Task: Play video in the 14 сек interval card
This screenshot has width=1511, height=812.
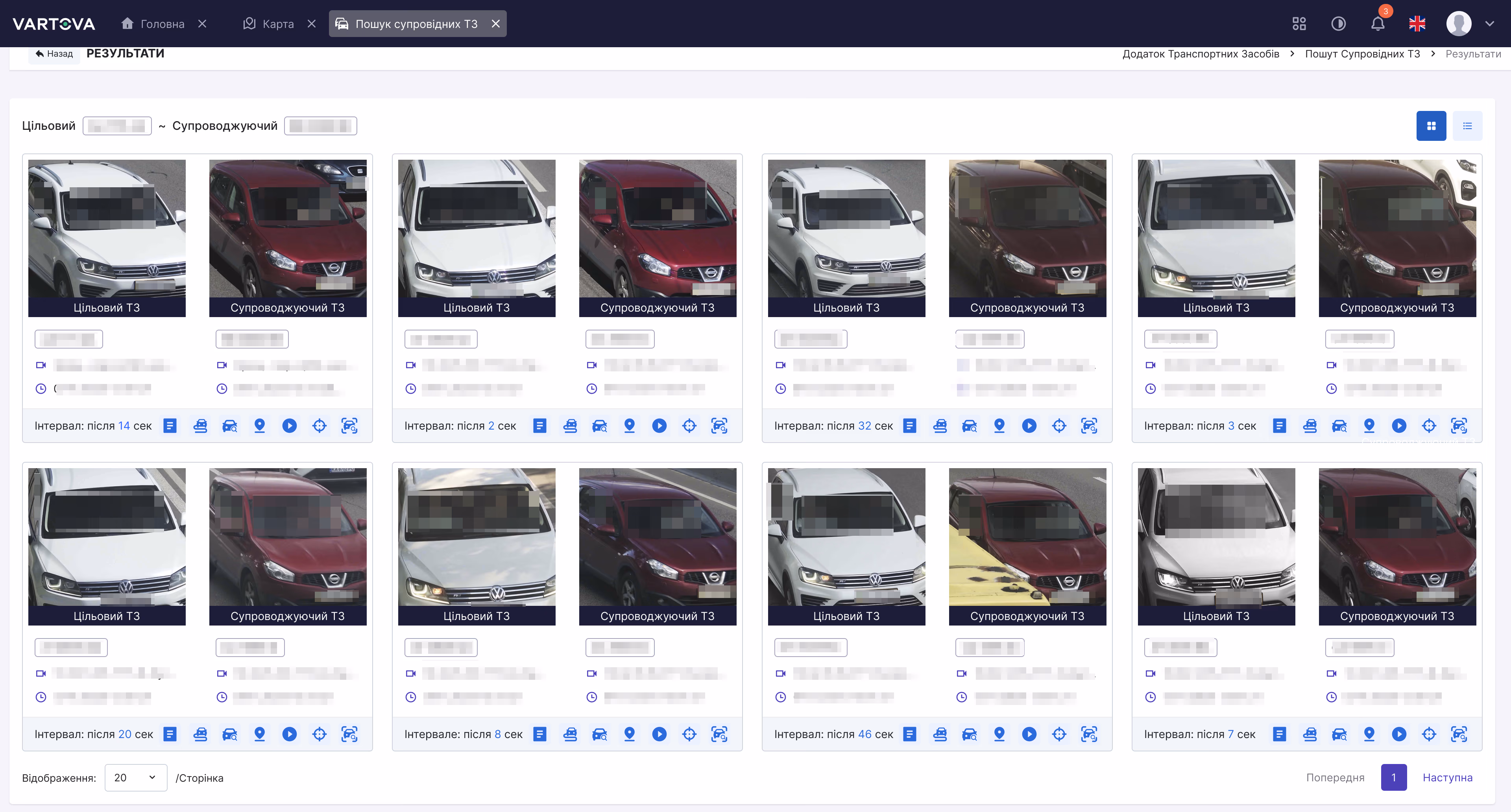Action: [x=289, y=426]
